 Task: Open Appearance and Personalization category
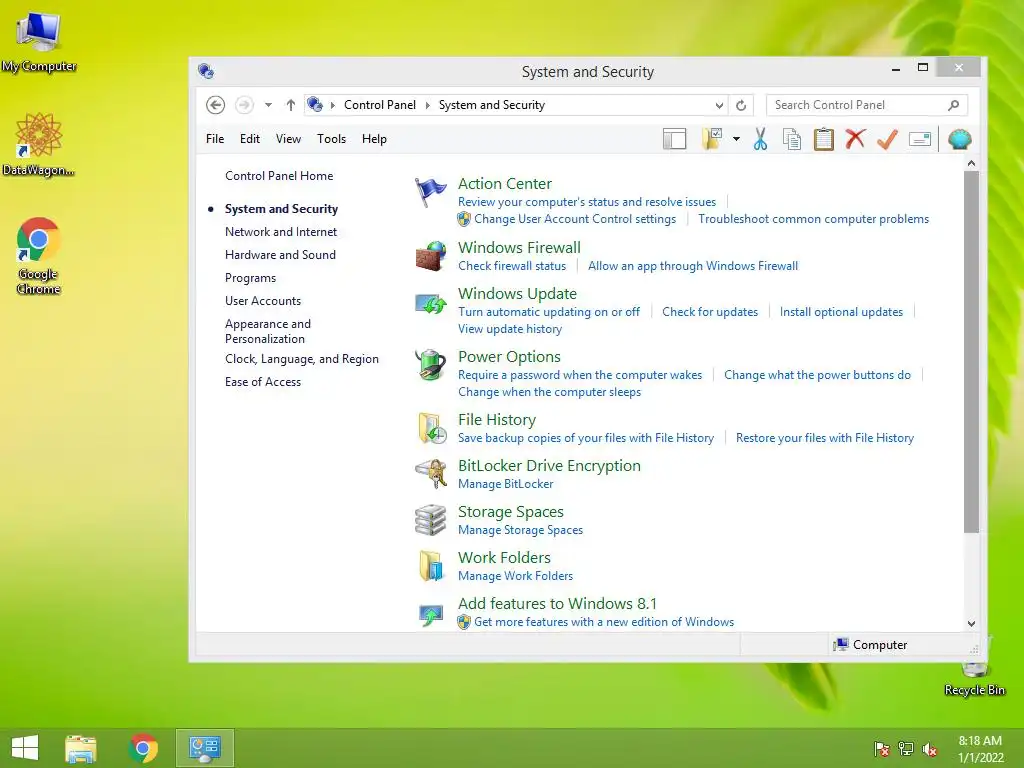[268, 331]
